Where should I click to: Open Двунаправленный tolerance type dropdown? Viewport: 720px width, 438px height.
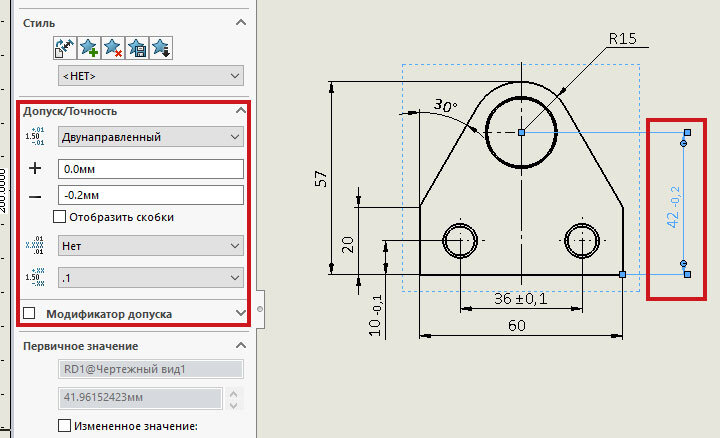click(151, 137)
